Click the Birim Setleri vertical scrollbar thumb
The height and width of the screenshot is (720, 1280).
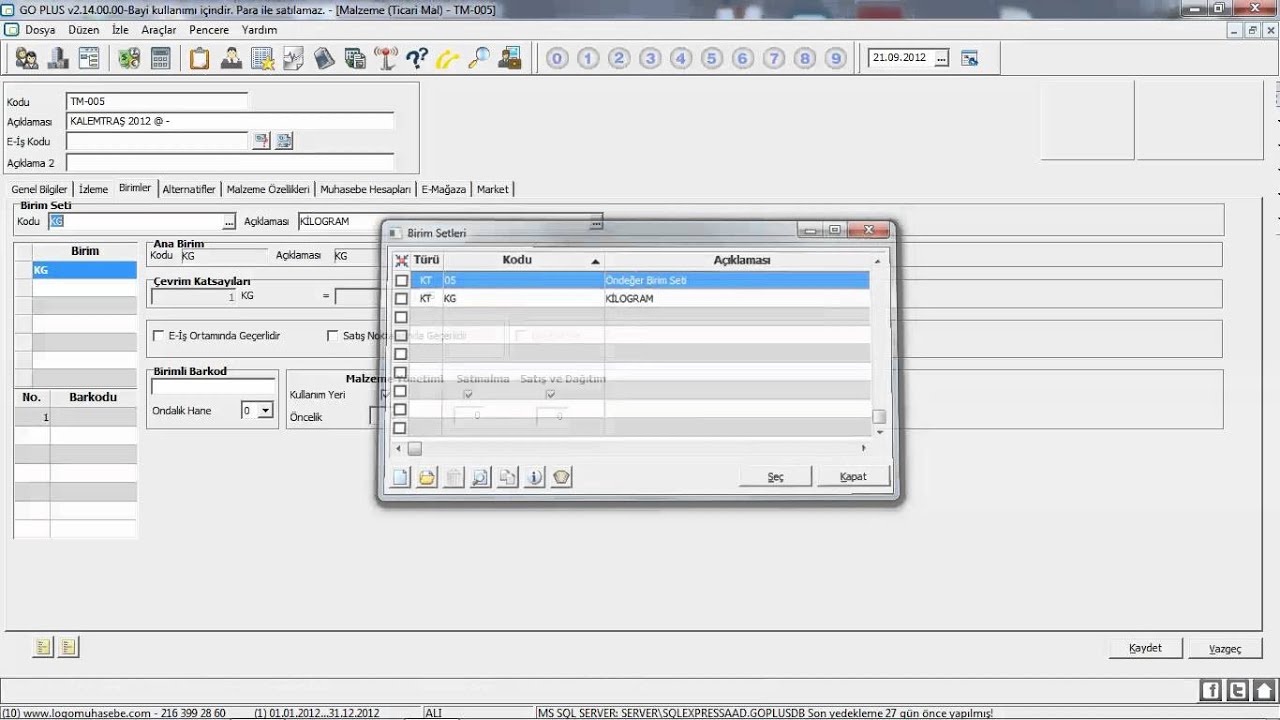879,417
